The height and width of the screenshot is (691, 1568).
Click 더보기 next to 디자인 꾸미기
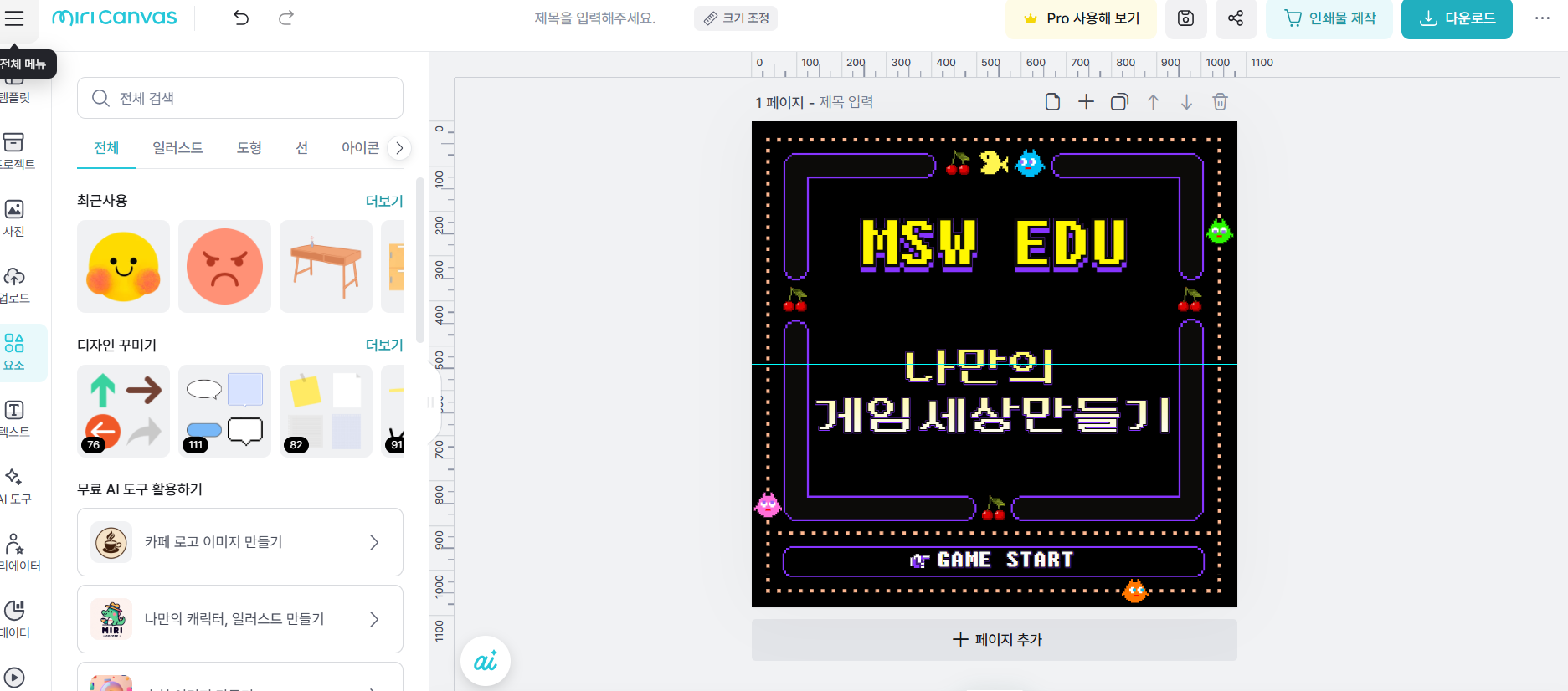[384, 345]
